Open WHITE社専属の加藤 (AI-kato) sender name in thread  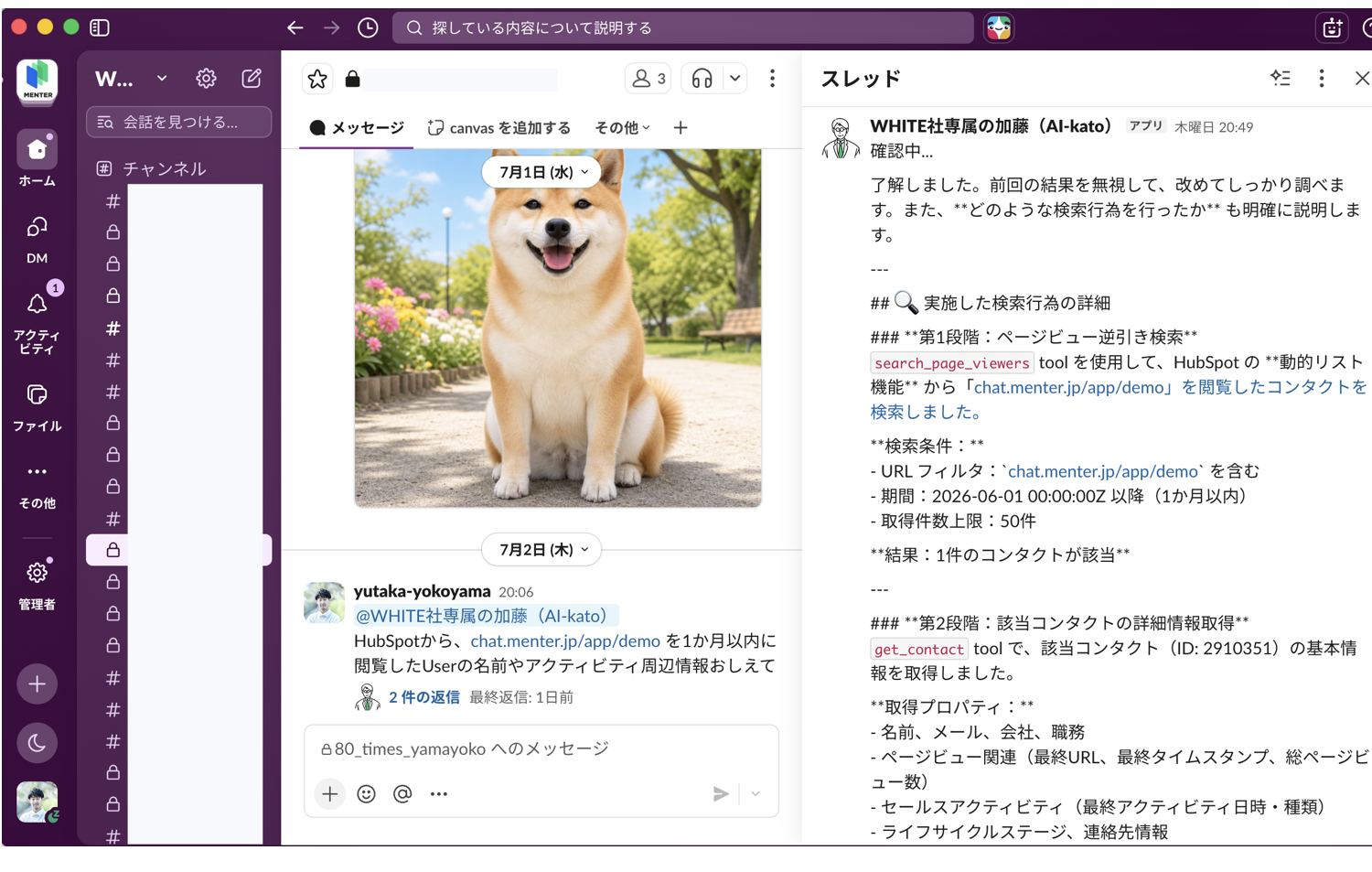tap(991, 126)
